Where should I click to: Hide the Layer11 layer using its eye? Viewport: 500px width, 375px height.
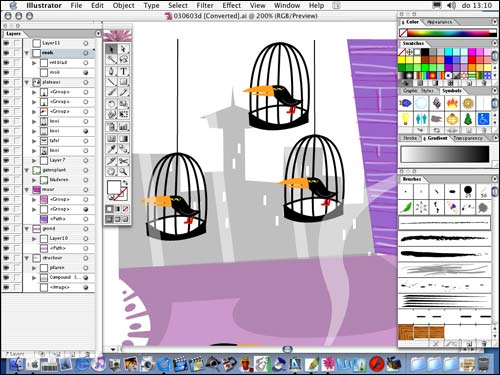7,43
